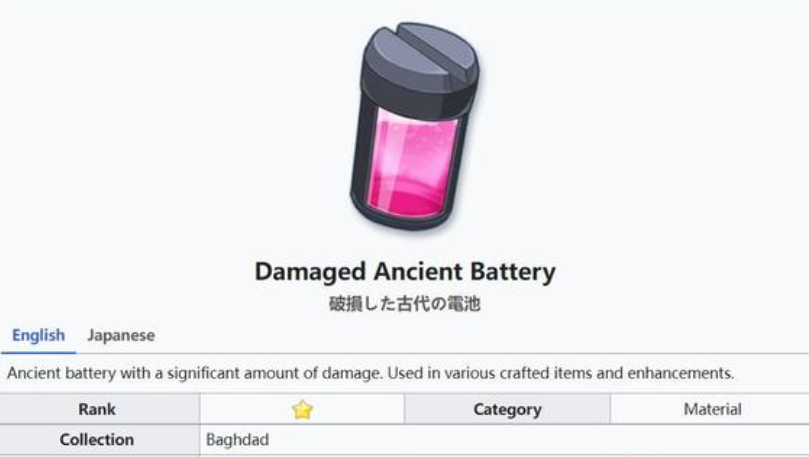Screen dimensions: 809x457
Task: Click the pink liquid in battery
Action: (x=411, y=165)
